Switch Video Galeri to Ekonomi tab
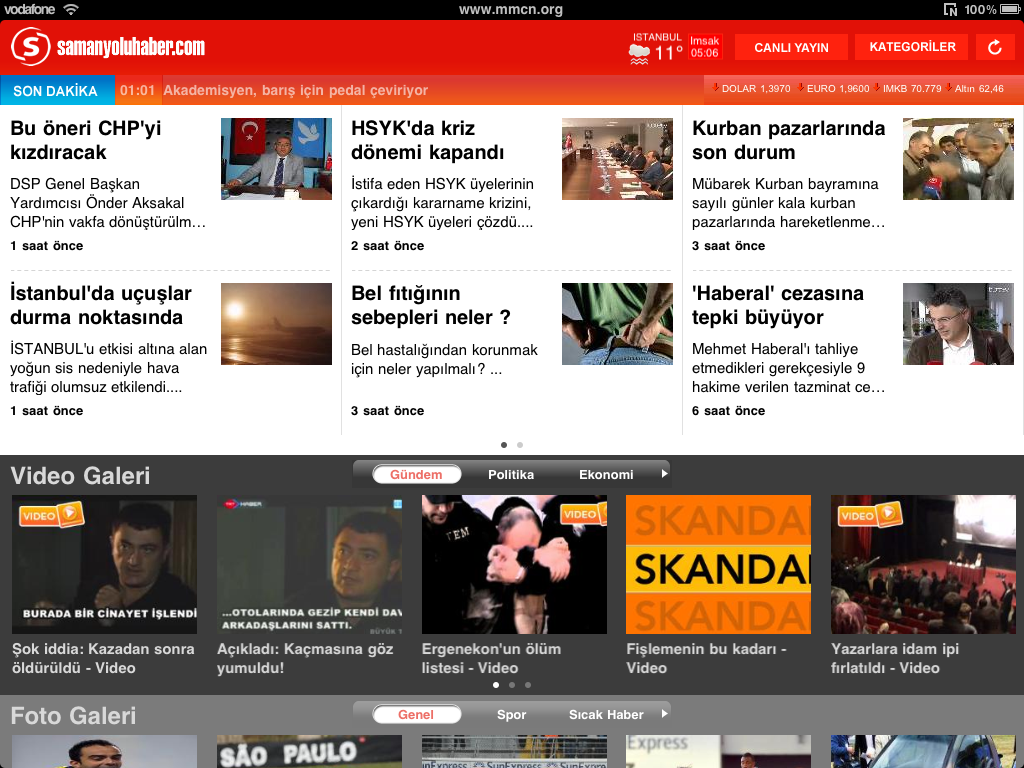The width and height of the screenshot is (1024, 768). [606, 475]
